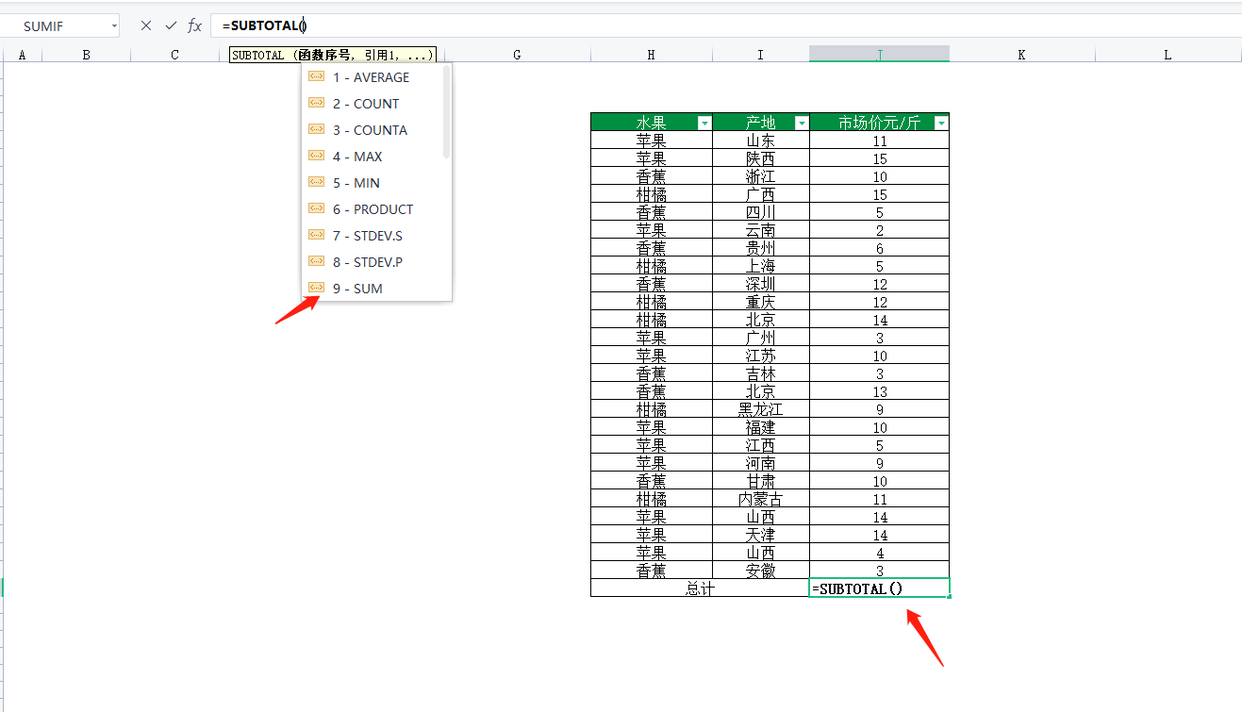Open the 市场价元/斤 filter dropdown
This screenshot has height=712, width=1242.
click(x=940, y=123)
